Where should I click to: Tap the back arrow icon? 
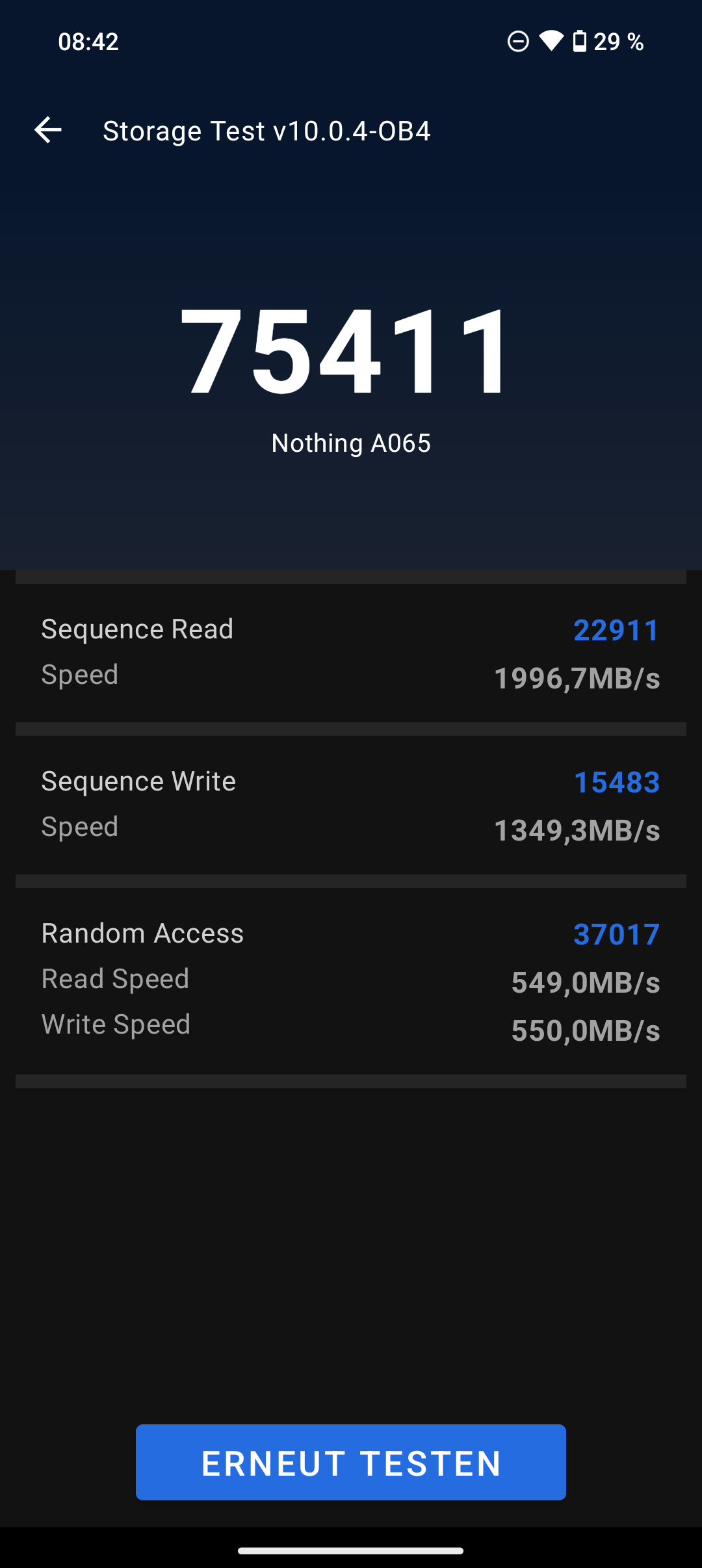[48, 130]
